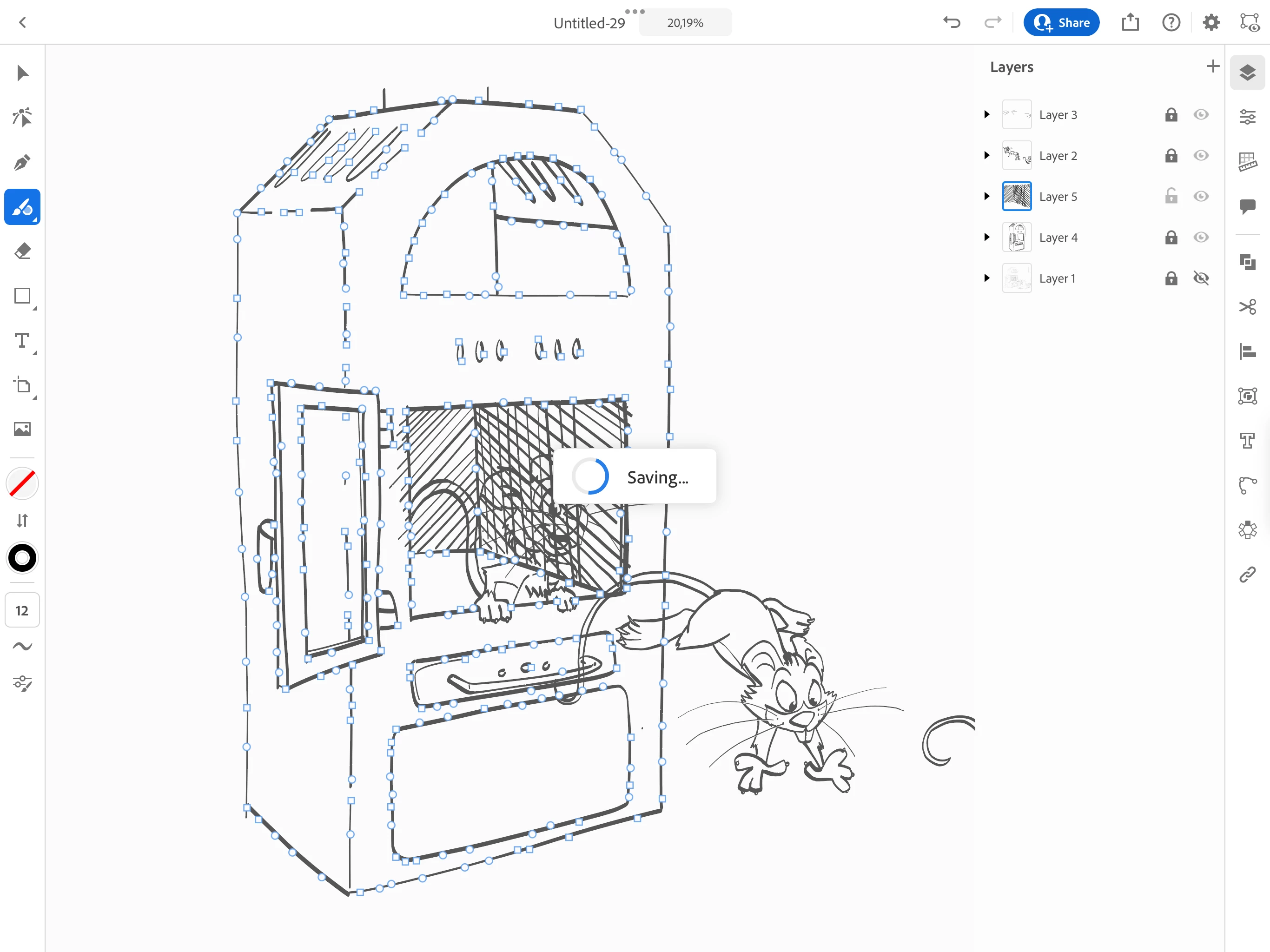This screenshot has height=952, width=1270.
Task: Open the Align panel icon
Action: coord(1247,351)
